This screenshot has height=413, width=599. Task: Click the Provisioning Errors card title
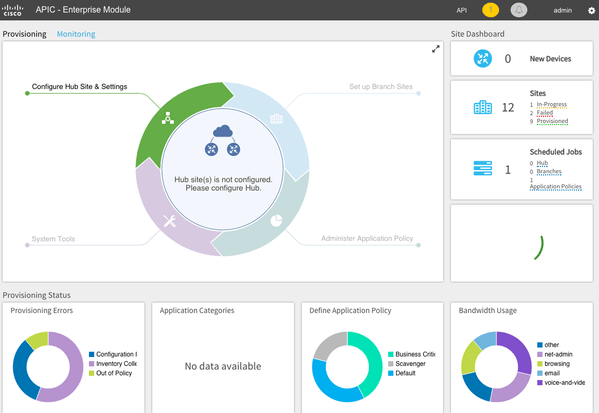42,311
